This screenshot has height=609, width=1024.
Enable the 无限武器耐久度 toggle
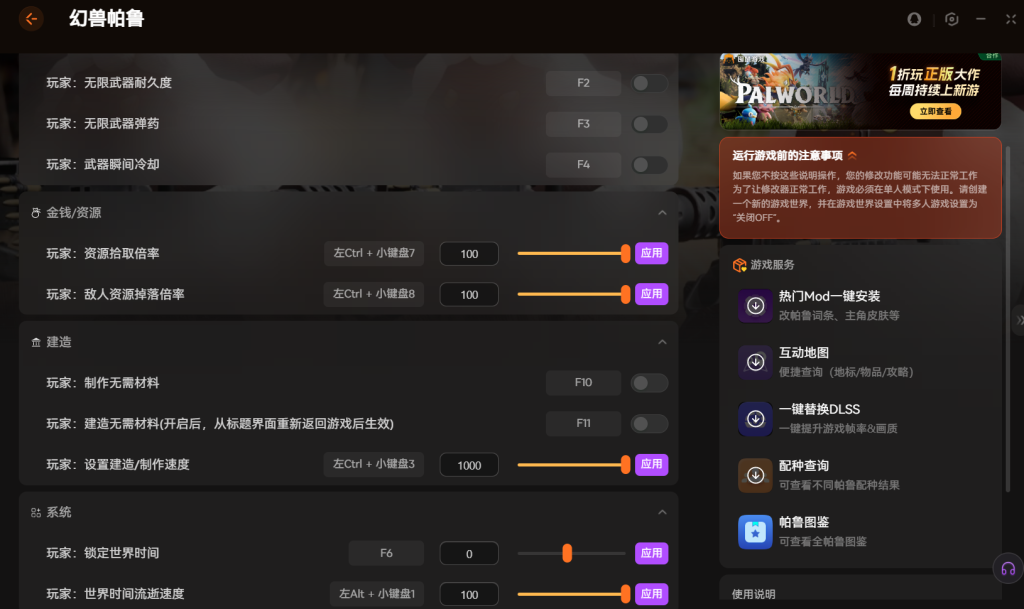(650, 83)
